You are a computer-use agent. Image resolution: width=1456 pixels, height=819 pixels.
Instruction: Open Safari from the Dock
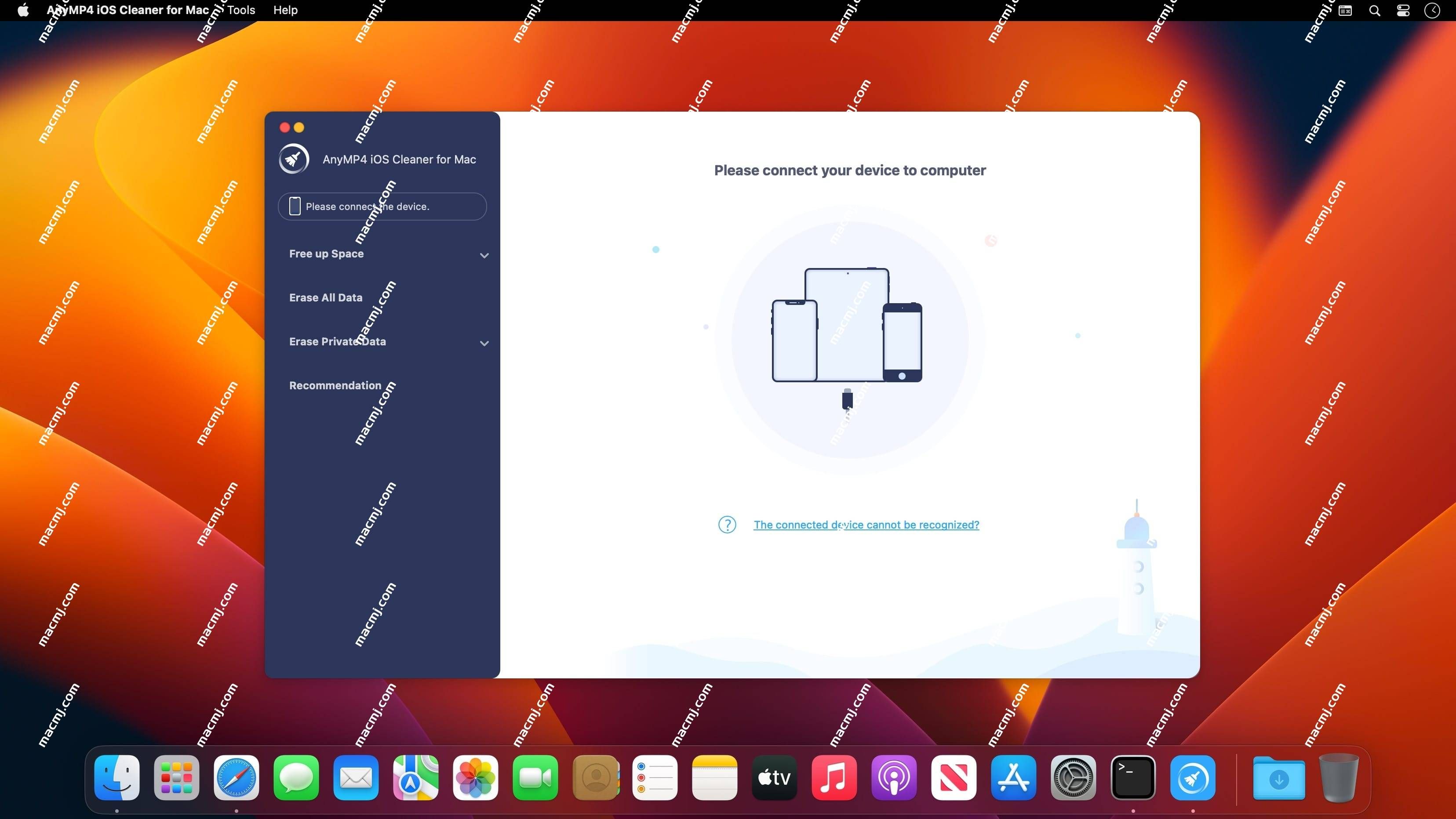[x=236, y=777]
